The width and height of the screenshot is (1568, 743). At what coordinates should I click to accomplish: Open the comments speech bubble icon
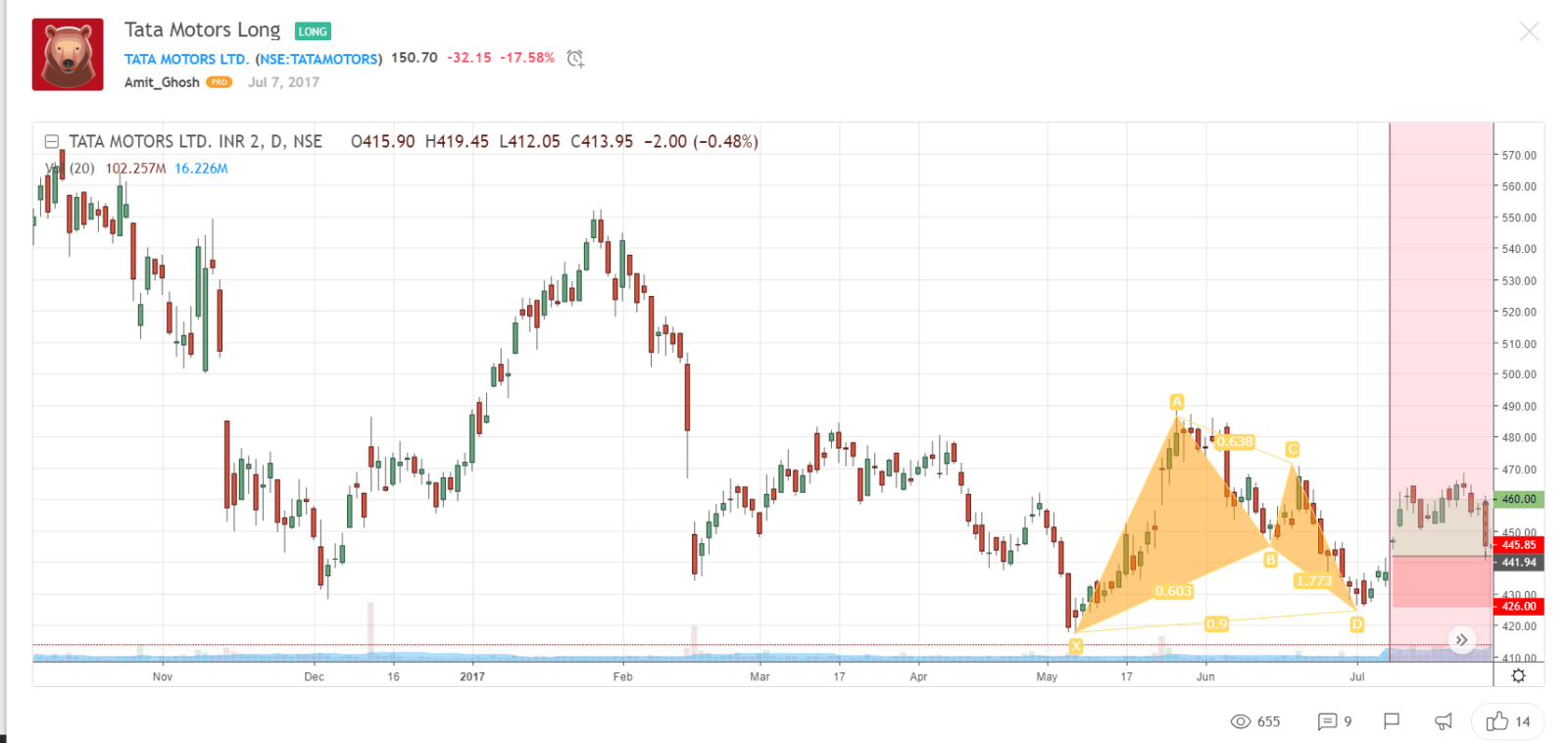[1327, 721]
